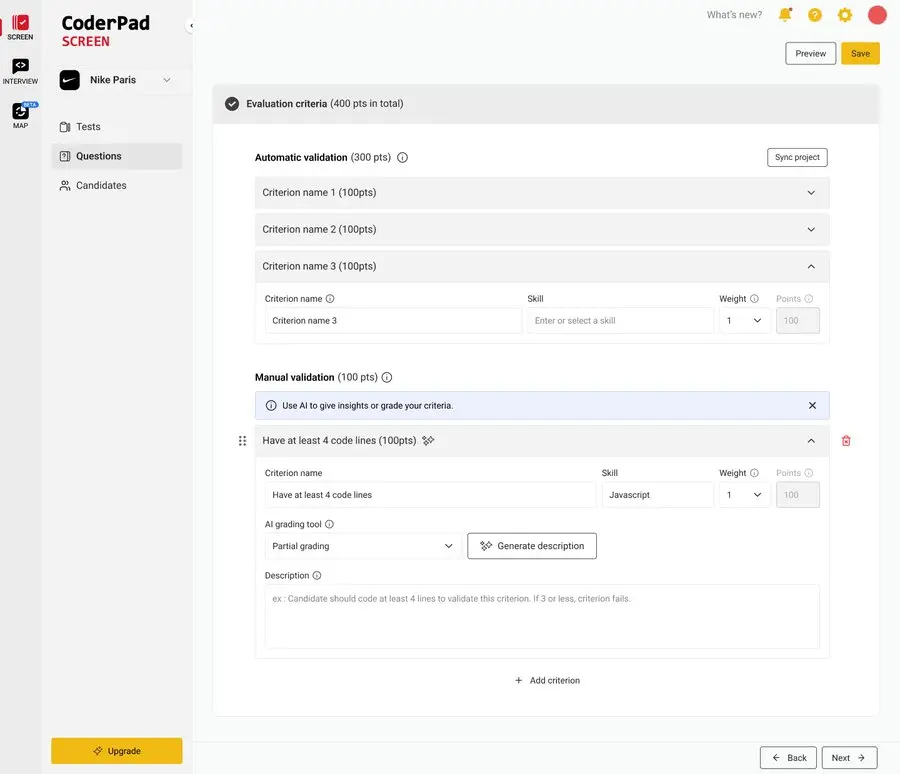Click the CoderPad SCREEN logo
Viewport: 900px width, 774px height.
(x=106, y=31)
